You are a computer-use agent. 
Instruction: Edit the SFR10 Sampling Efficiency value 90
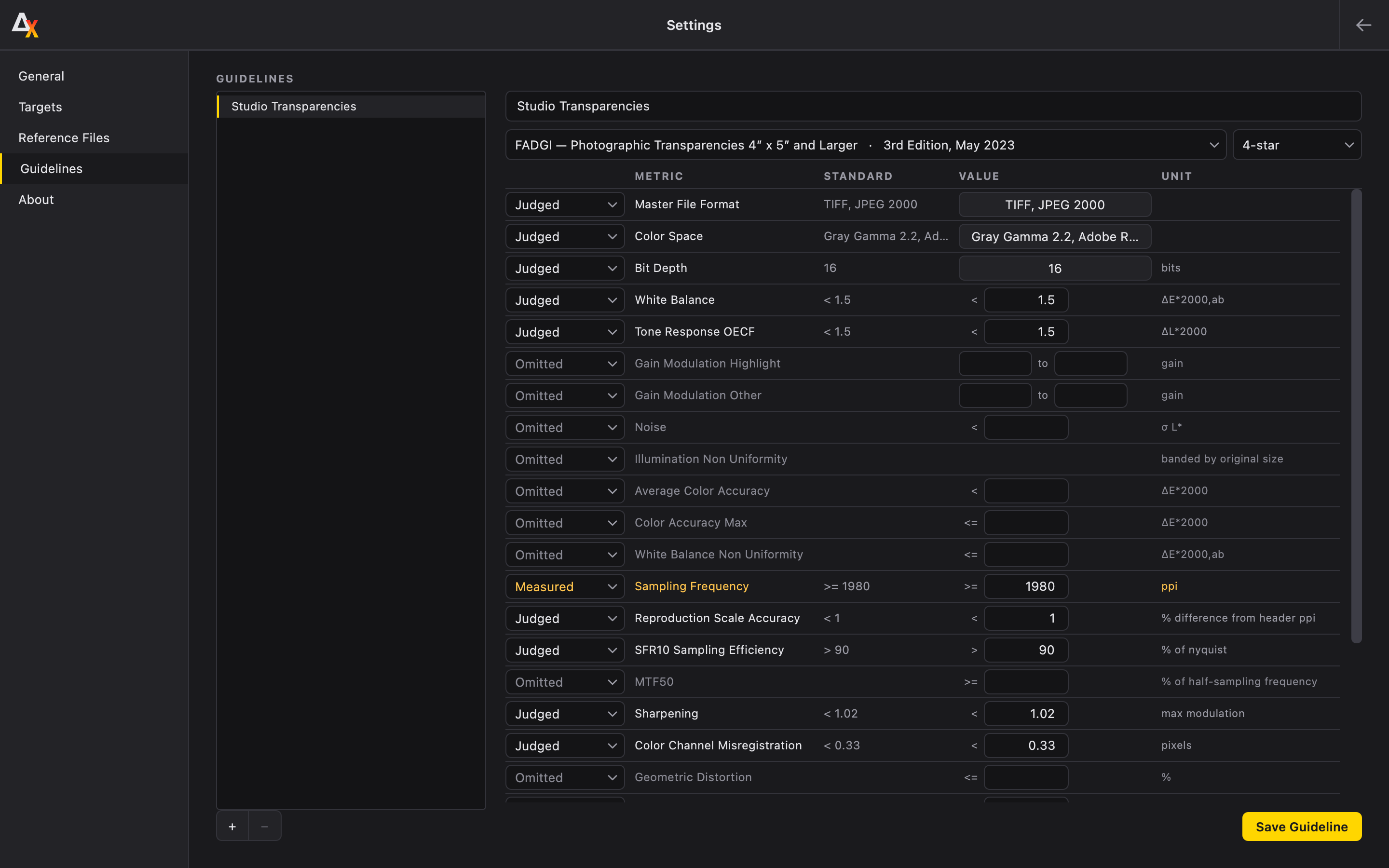pos(1026,650)
